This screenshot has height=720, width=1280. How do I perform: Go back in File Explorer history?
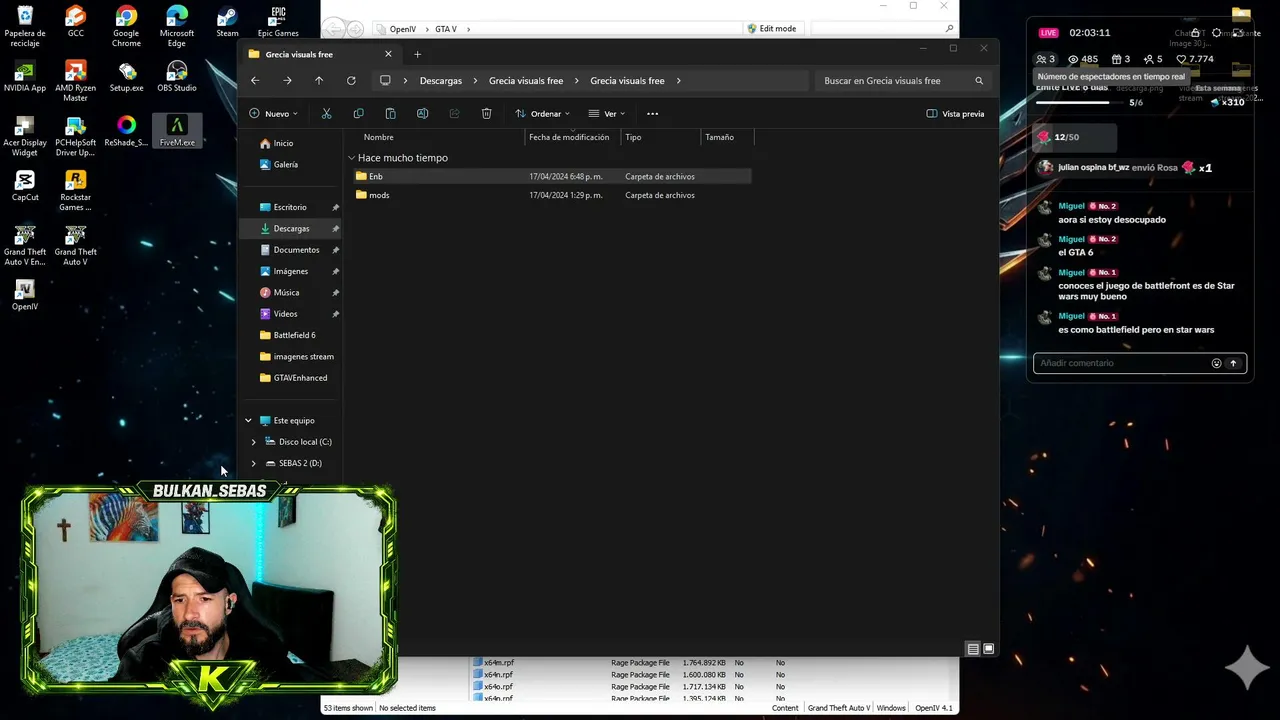255,81
